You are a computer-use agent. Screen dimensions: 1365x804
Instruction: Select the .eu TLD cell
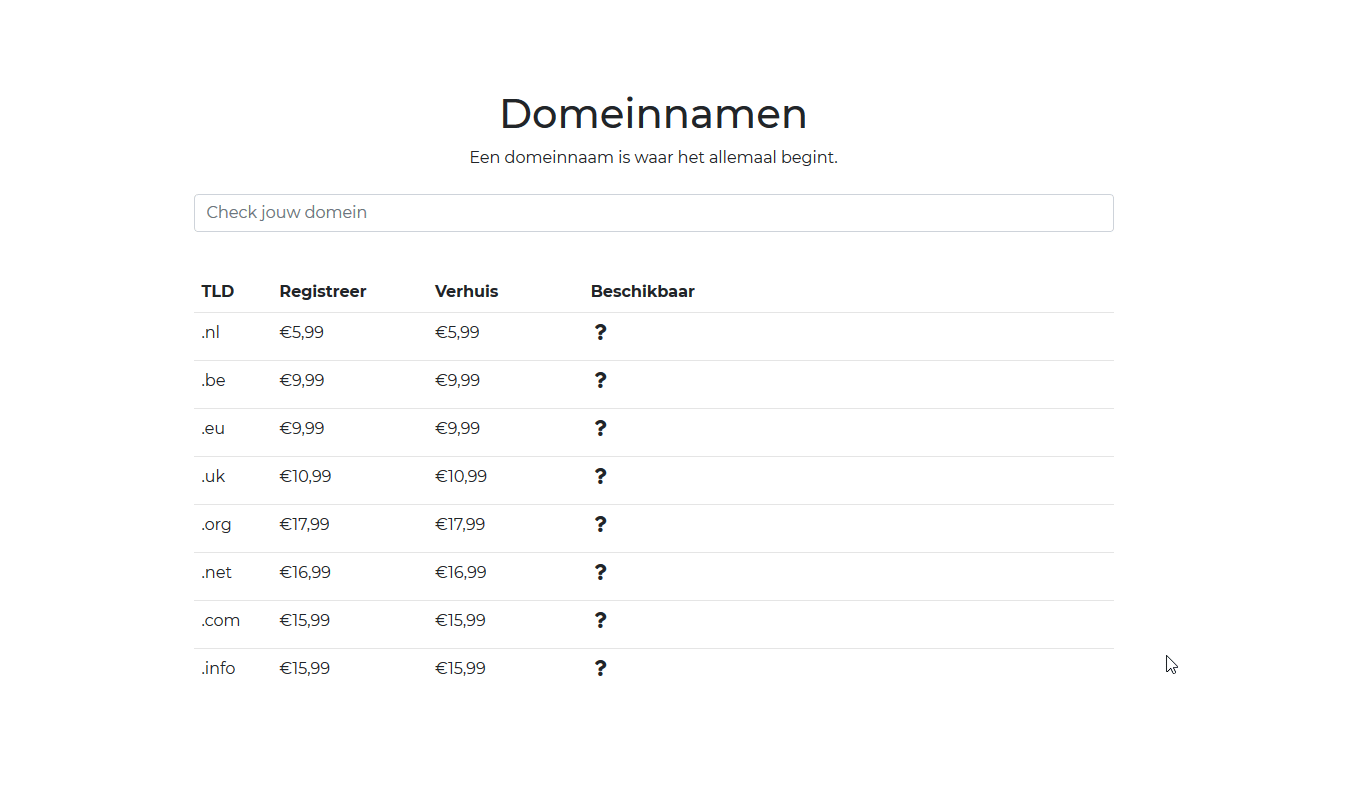(213, 428)
